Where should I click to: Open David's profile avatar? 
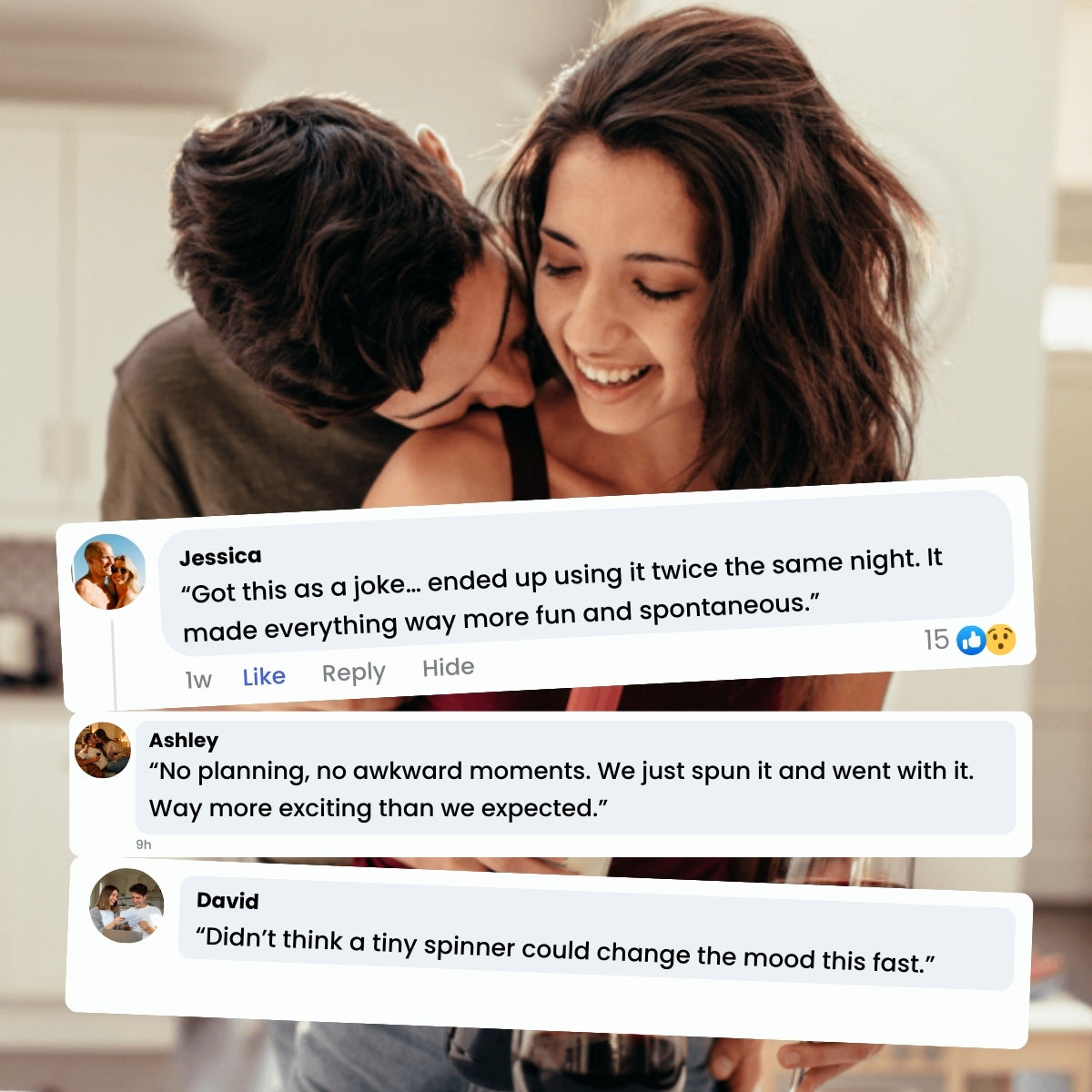[x=126, y=905]
